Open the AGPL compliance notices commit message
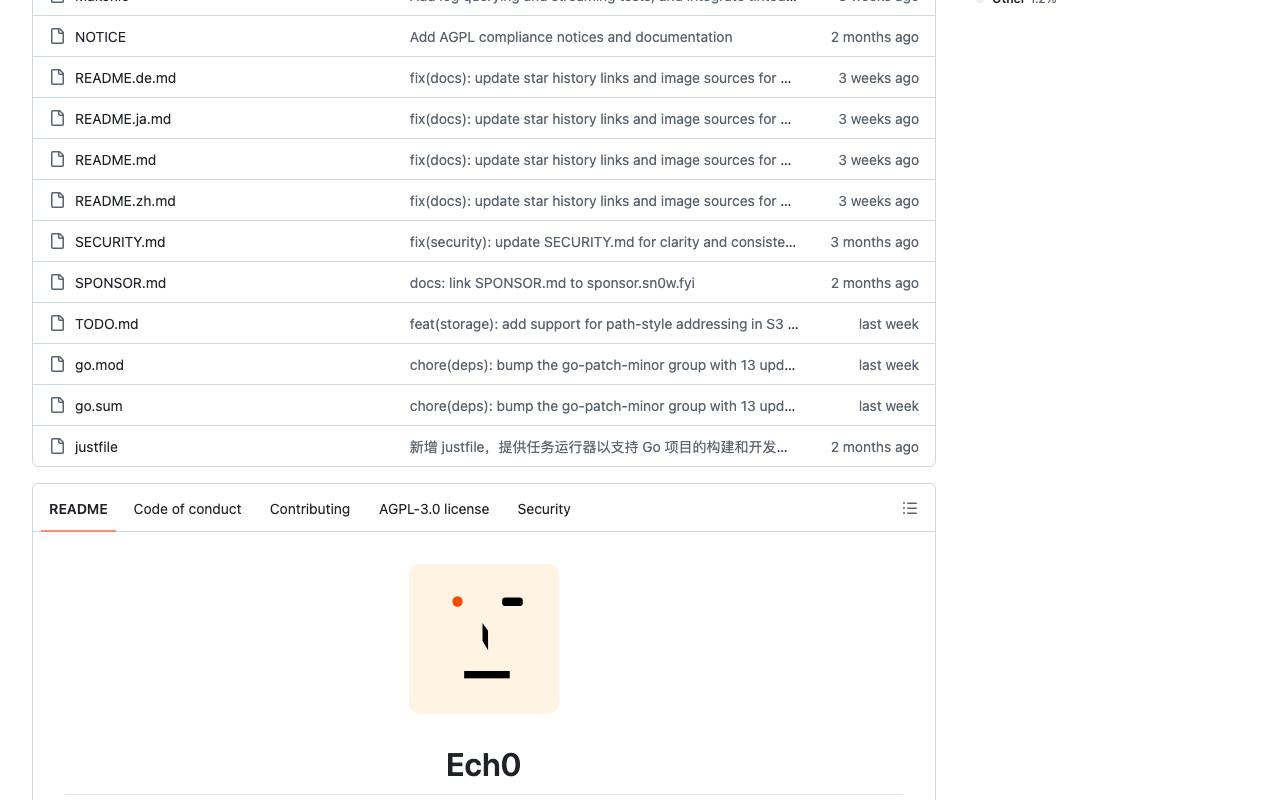Screen dimensions: 1280x800 pyautogui.click(x=571, y=37)
